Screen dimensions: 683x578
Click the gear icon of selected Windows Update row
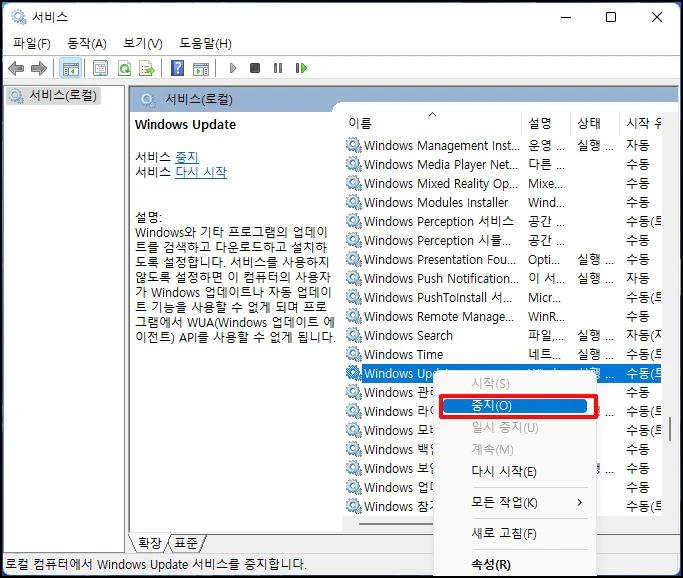[354, 373]
